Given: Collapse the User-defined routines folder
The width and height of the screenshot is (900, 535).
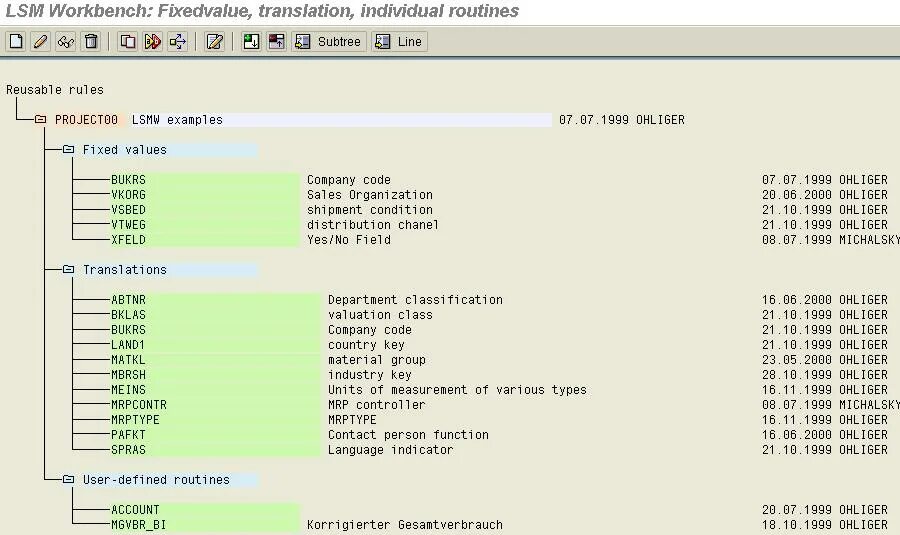Looking at the screenshot, I should pyautogui.click(x=68, y=479).
